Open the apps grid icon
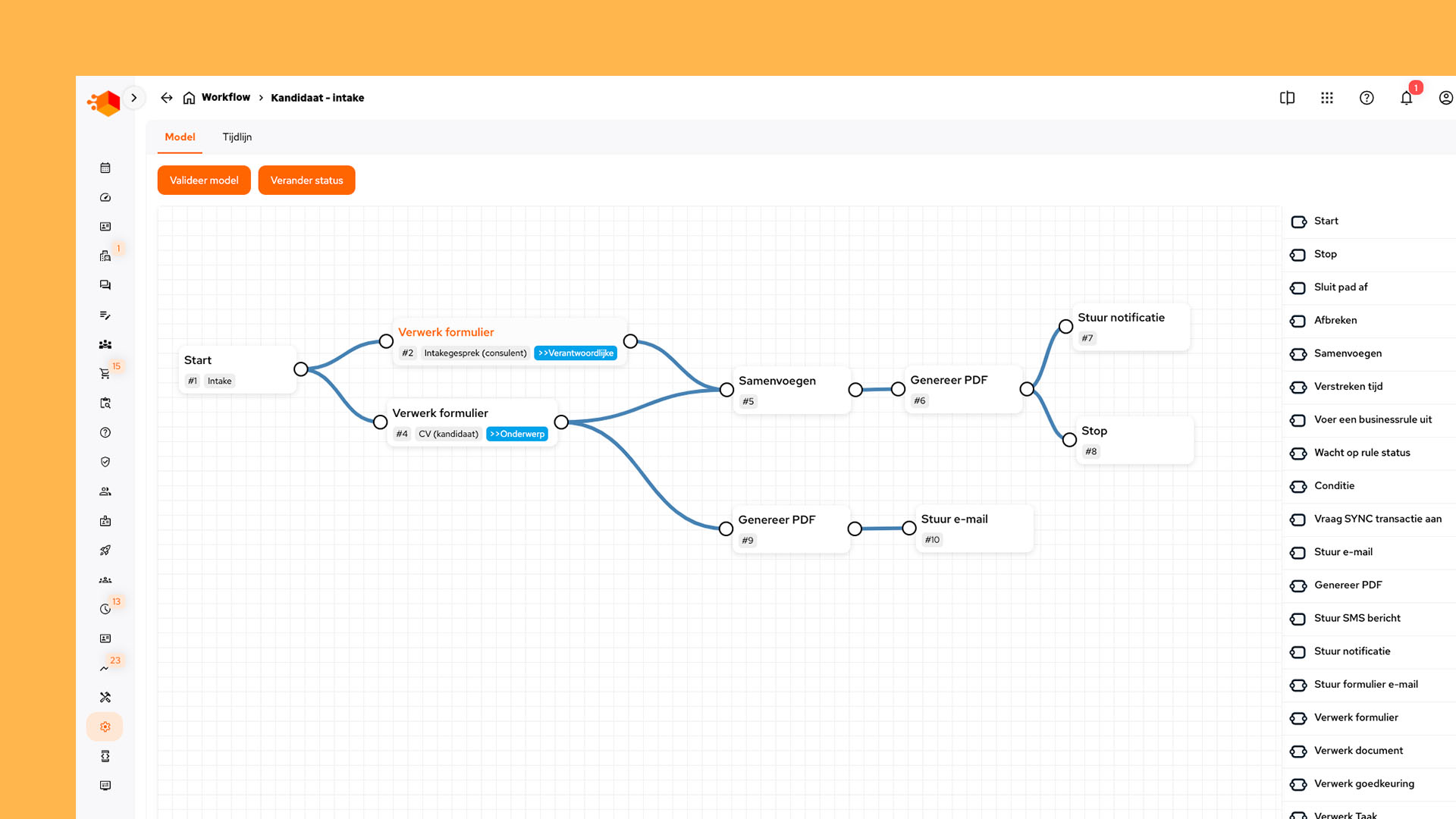The height and width of the screenshot is (819, 1456). [x=1326, y=98]
